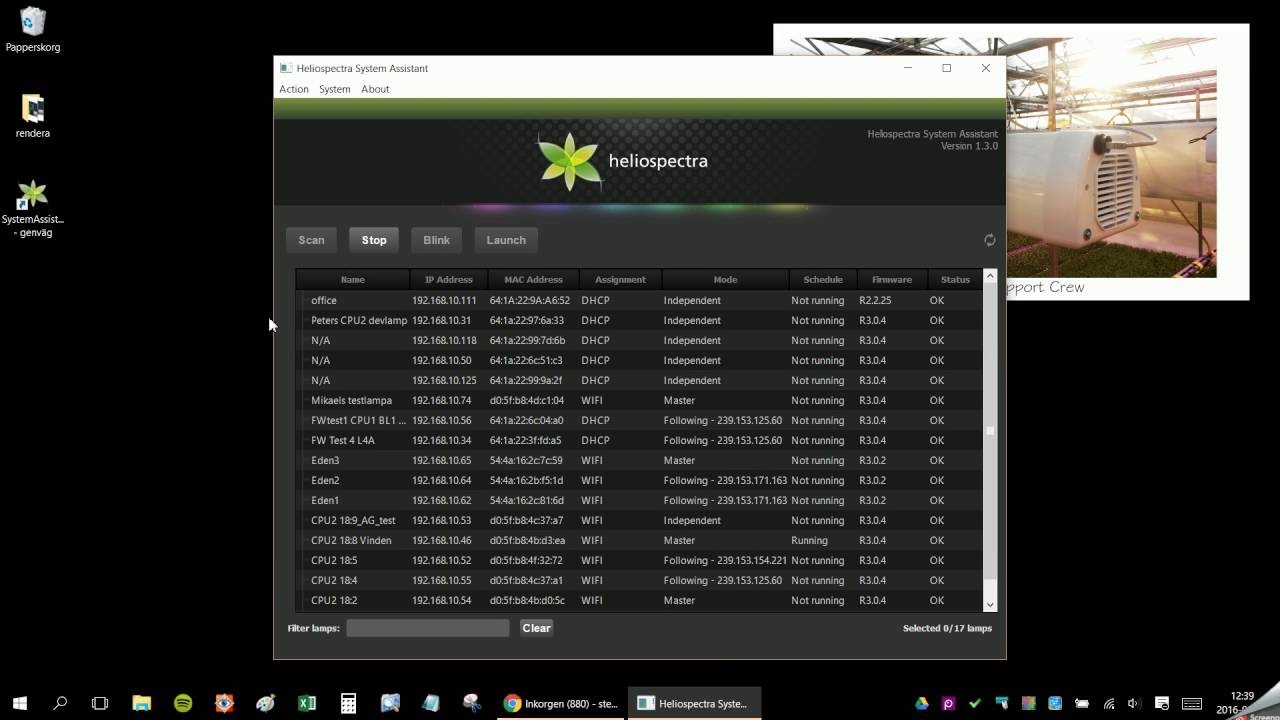Sort by the MAC Address column header
Screen dimensions: 1280x720
tap(533, 280)
